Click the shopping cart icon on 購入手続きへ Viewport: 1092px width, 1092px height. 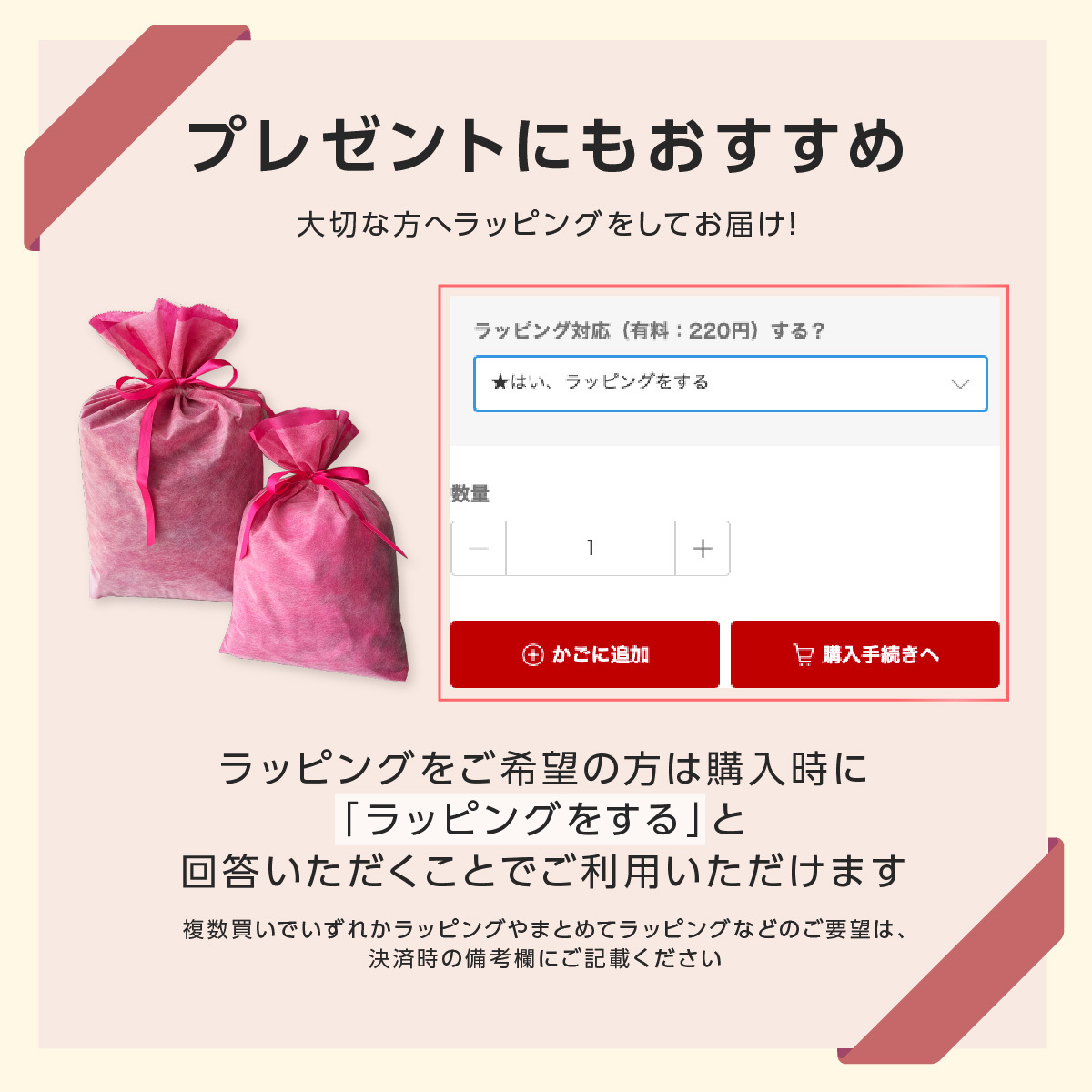tap(803, 654)
